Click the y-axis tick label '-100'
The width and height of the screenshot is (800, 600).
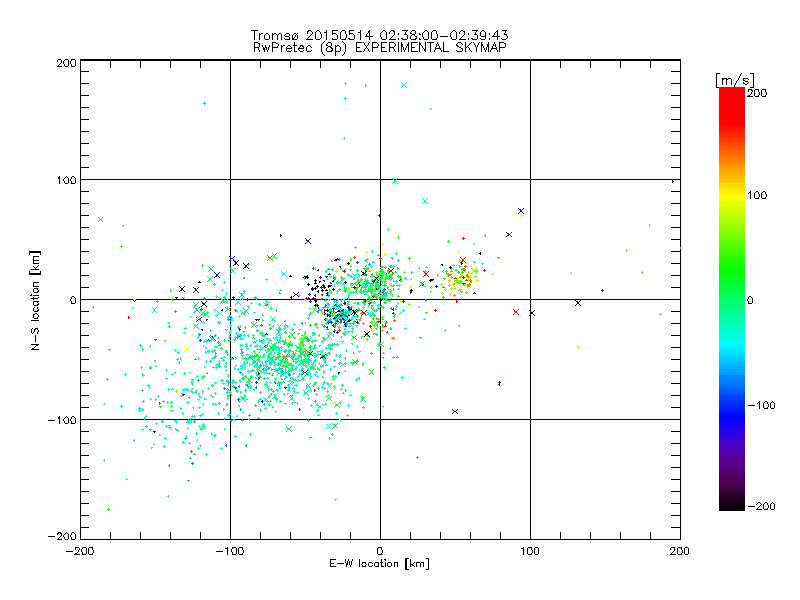point(62,420)
